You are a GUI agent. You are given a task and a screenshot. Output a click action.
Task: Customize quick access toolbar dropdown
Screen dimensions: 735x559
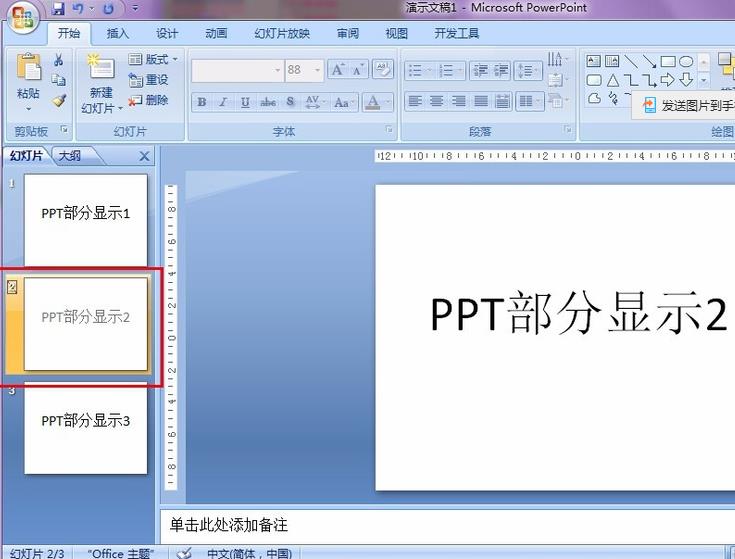point(135,8)
